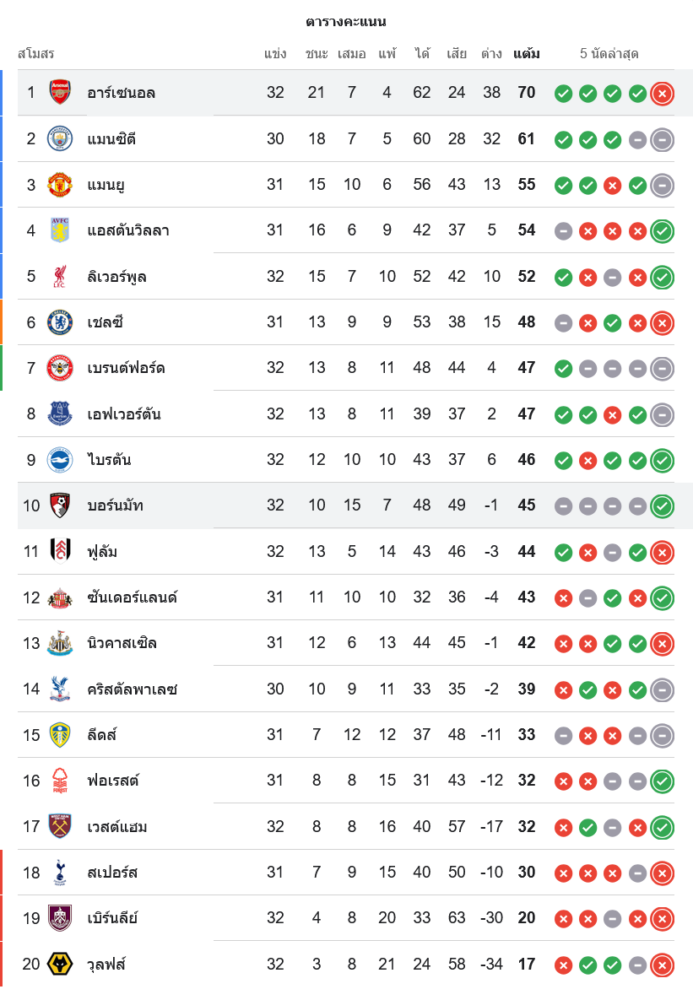
Task: Select the นิวคาสเซิล team name
Action: click(x=122, y=643)
